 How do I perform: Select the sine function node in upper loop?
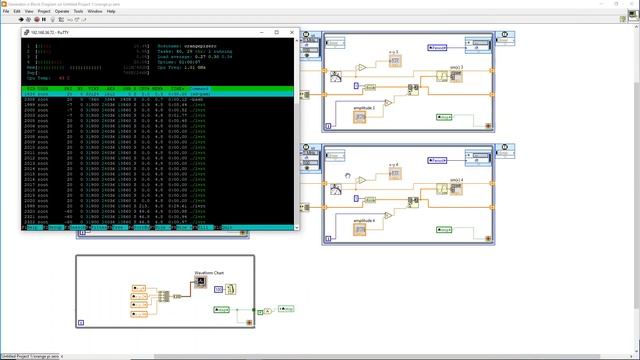[442, 76]
